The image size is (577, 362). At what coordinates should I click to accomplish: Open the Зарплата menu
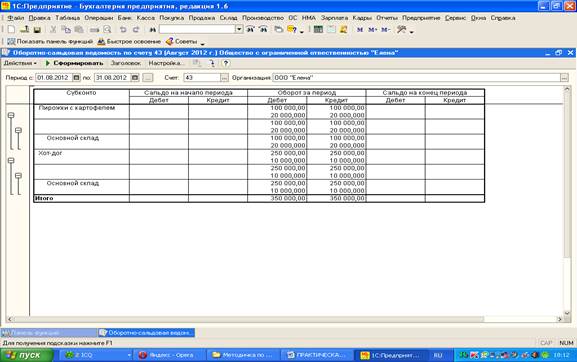click(x=334, y=18)
